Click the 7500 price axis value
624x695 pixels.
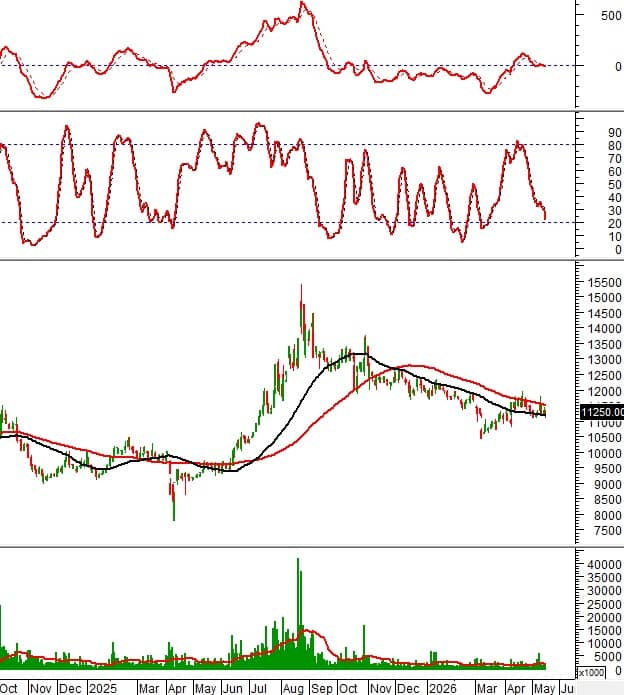pyautogui.click(x=608, y=531)
